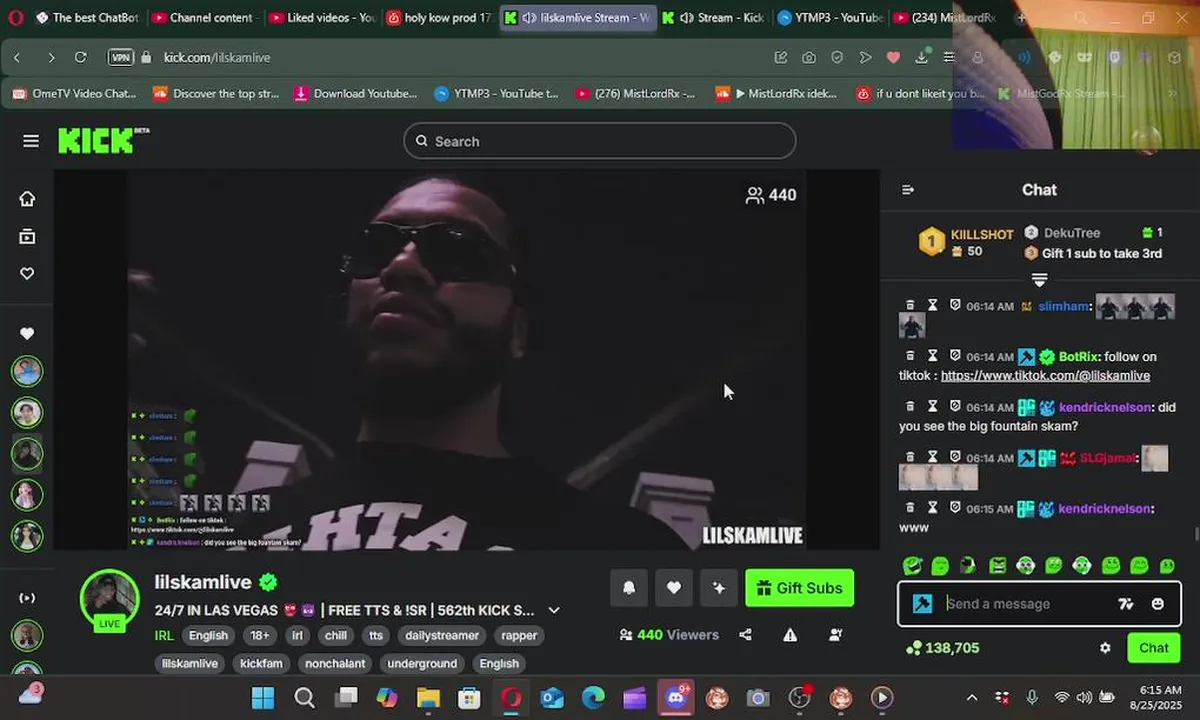Click the recommended channels broadcast icon
Screen dimensions: 1200x720
(x=27, y=598)
